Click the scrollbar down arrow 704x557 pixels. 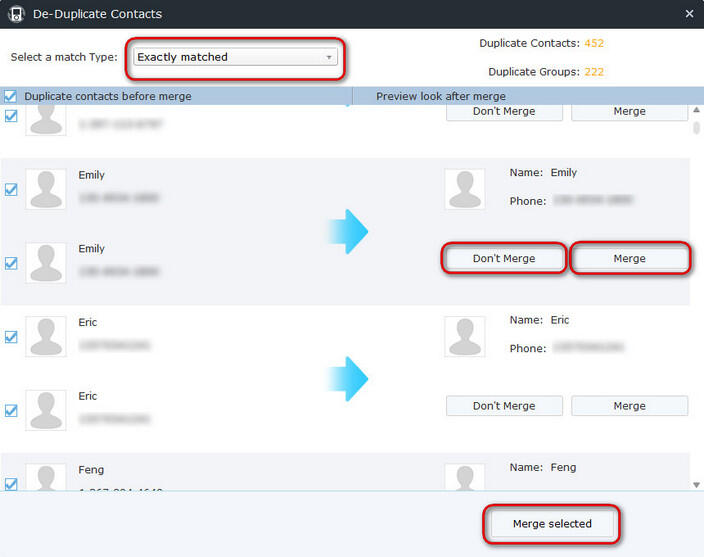pos(696,484)
